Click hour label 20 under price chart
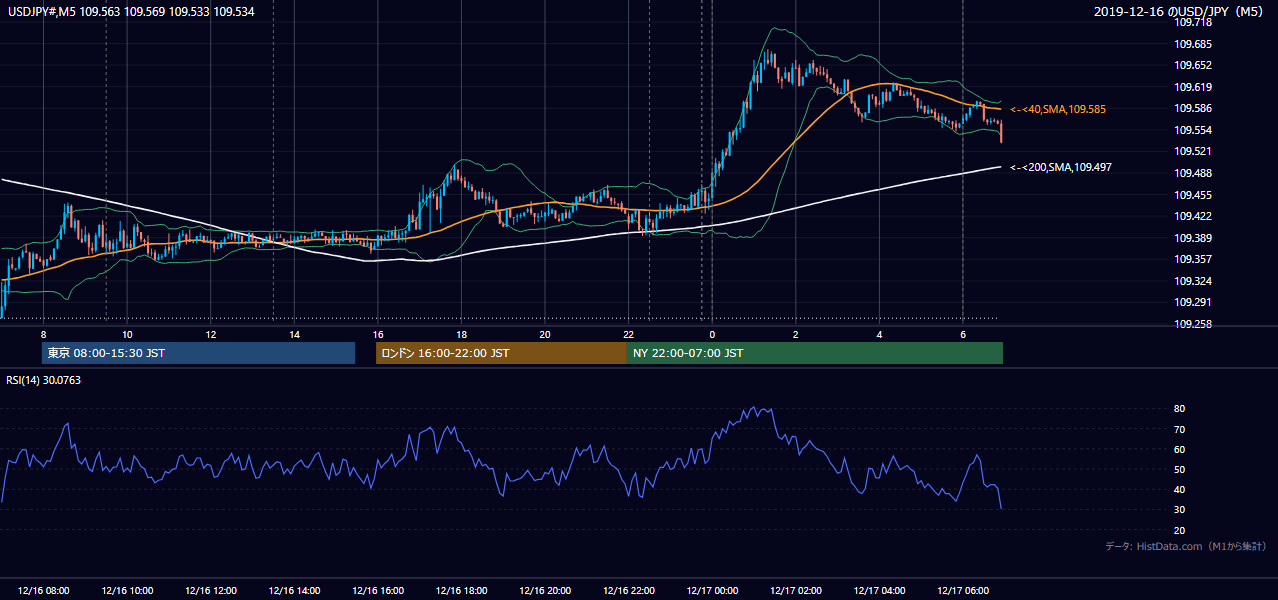 [x=545, y=334]
